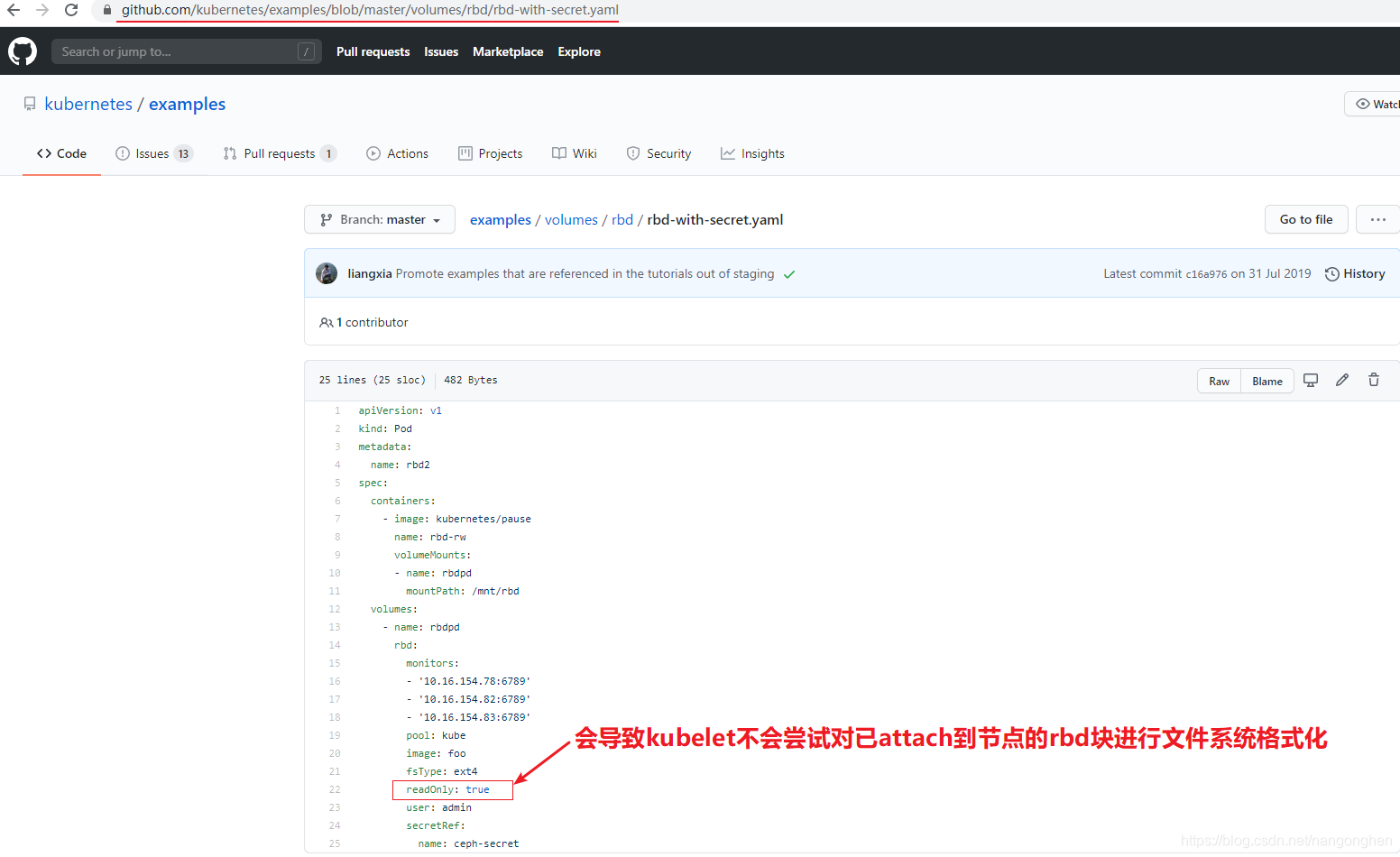Click the Issues count badge 13
This screenshot has height=857, width=1400.
coord(183,153)
